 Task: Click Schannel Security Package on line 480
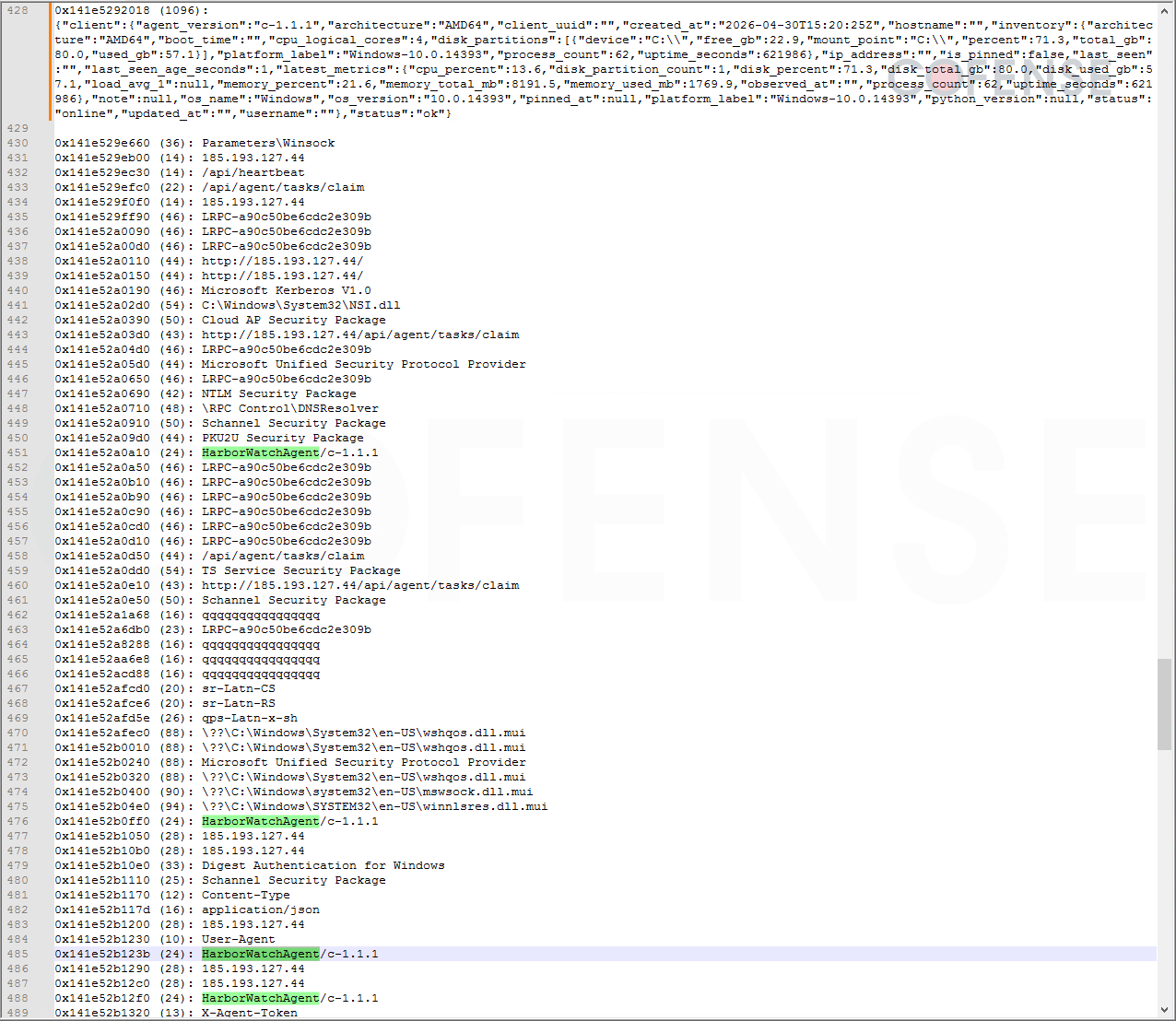(294, 880)
